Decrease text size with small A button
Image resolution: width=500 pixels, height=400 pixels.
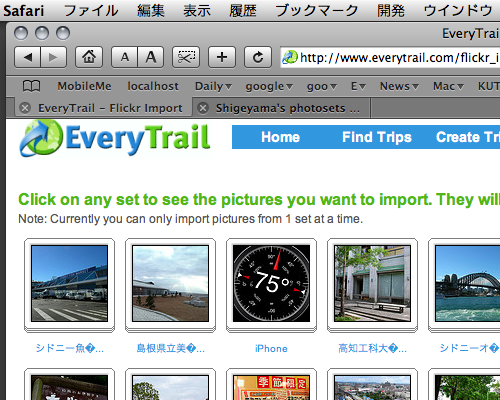(x=124, y=57)
